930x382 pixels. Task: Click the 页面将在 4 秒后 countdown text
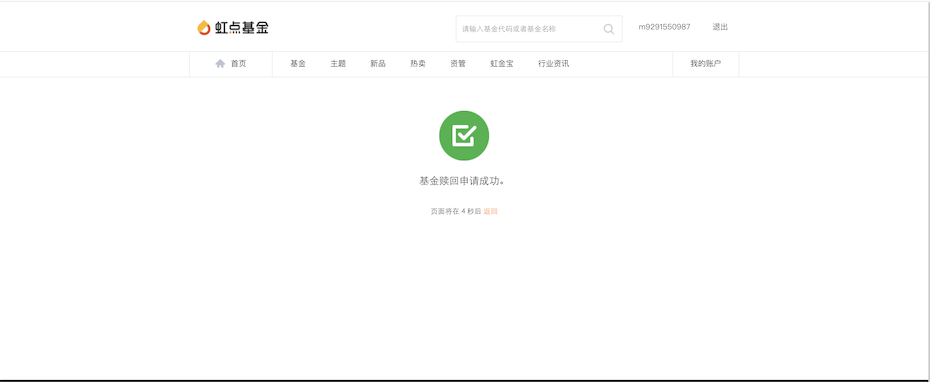coord(456,211)
